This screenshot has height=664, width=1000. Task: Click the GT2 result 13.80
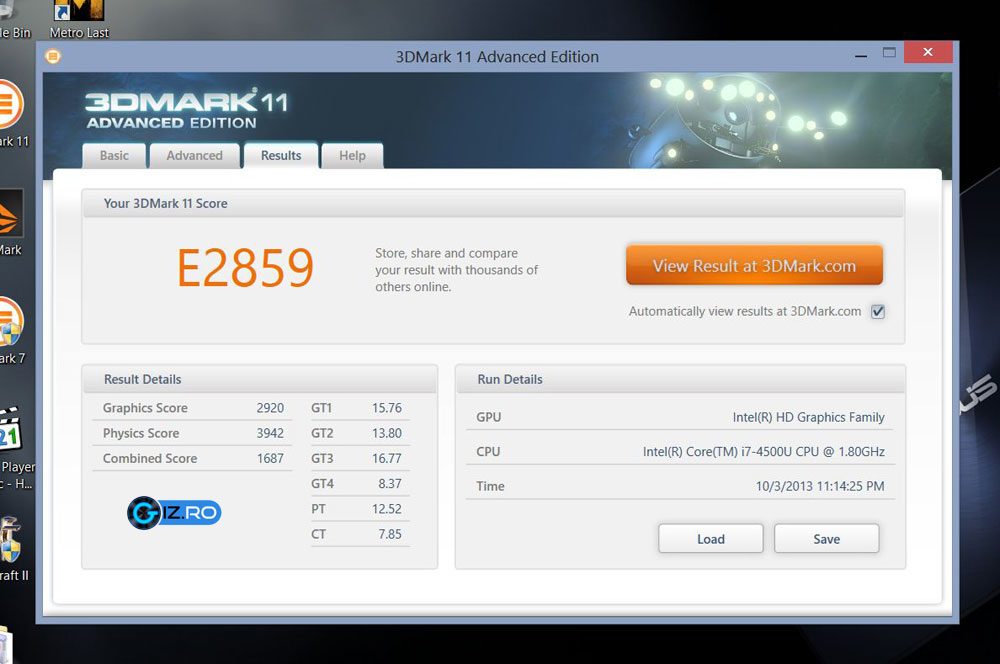tap(386, 433)
